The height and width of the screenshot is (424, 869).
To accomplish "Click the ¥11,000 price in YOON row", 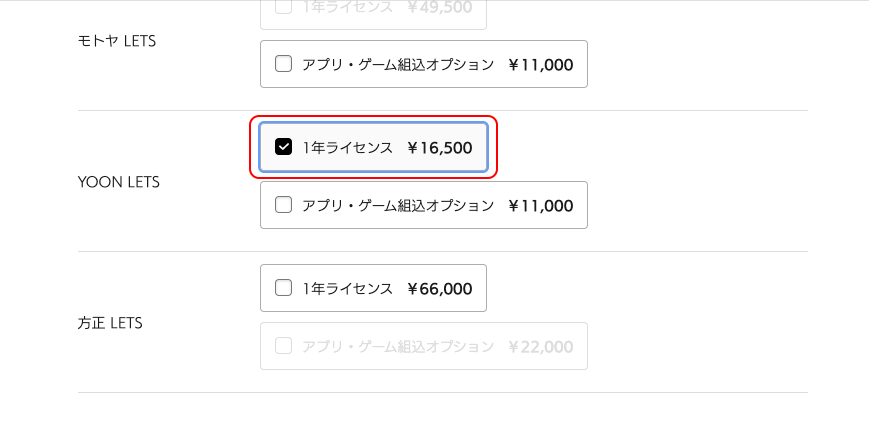I will click(540, 206).
